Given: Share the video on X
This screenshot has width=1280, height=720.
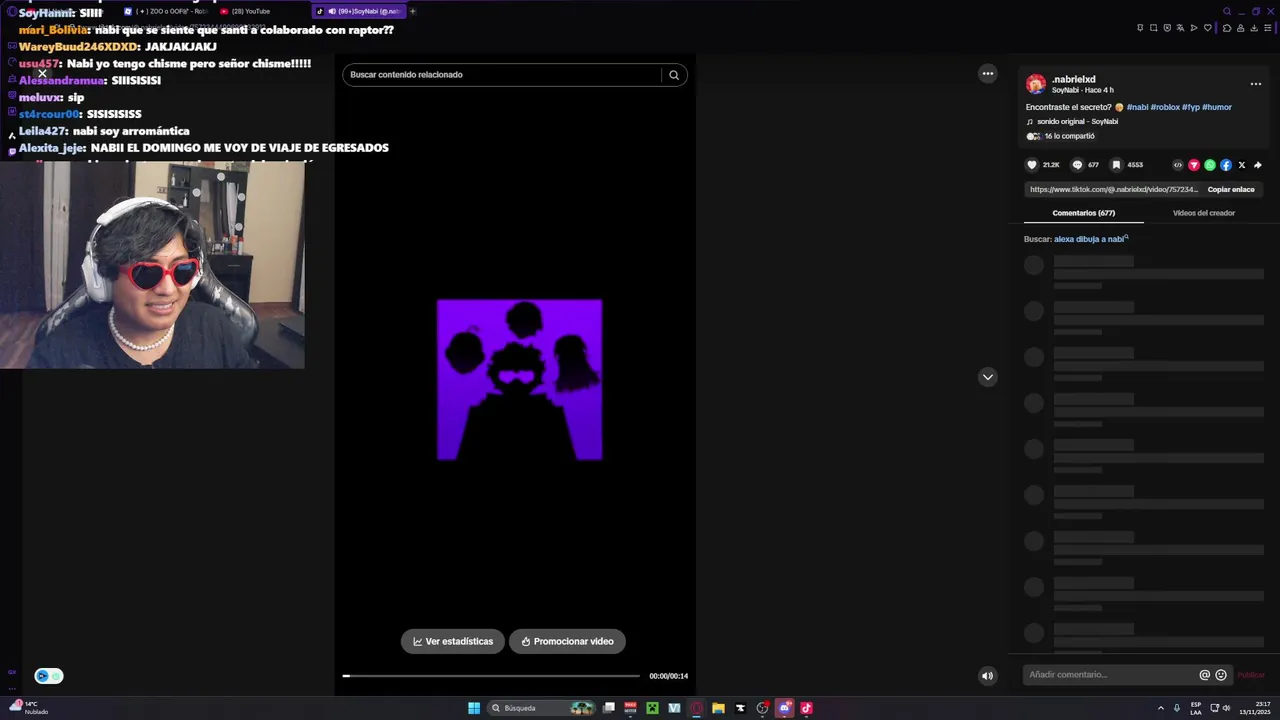Looking at the screenshot, I should coord(1242,165).
